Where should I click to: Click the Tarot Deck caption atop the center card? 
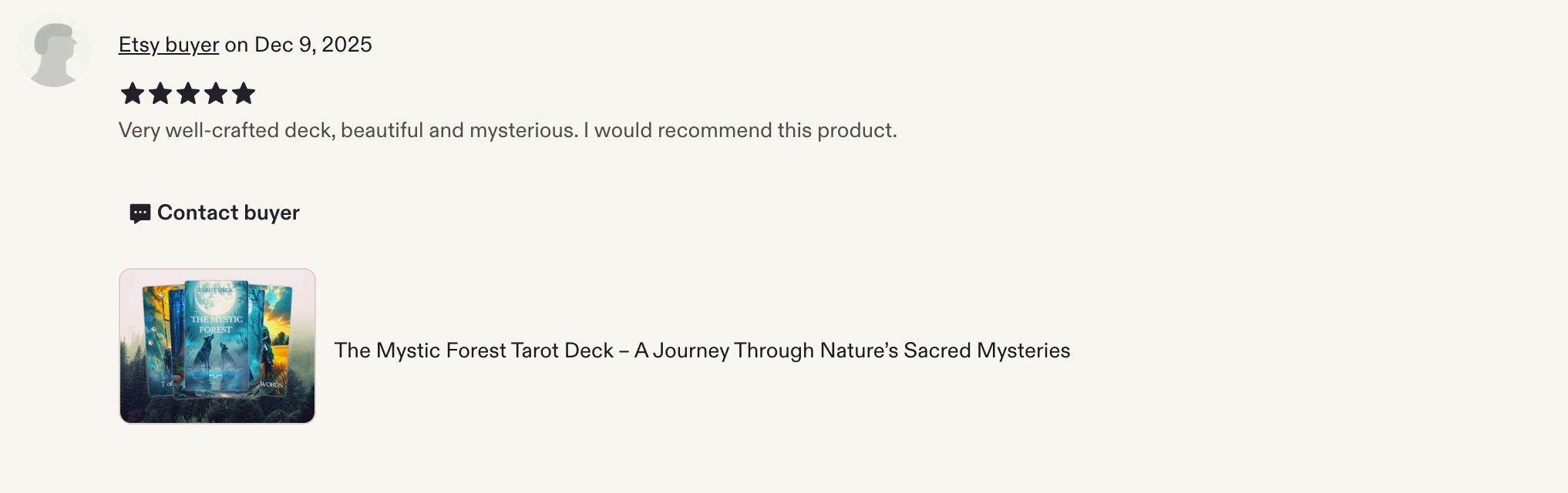tap(216, 290)
